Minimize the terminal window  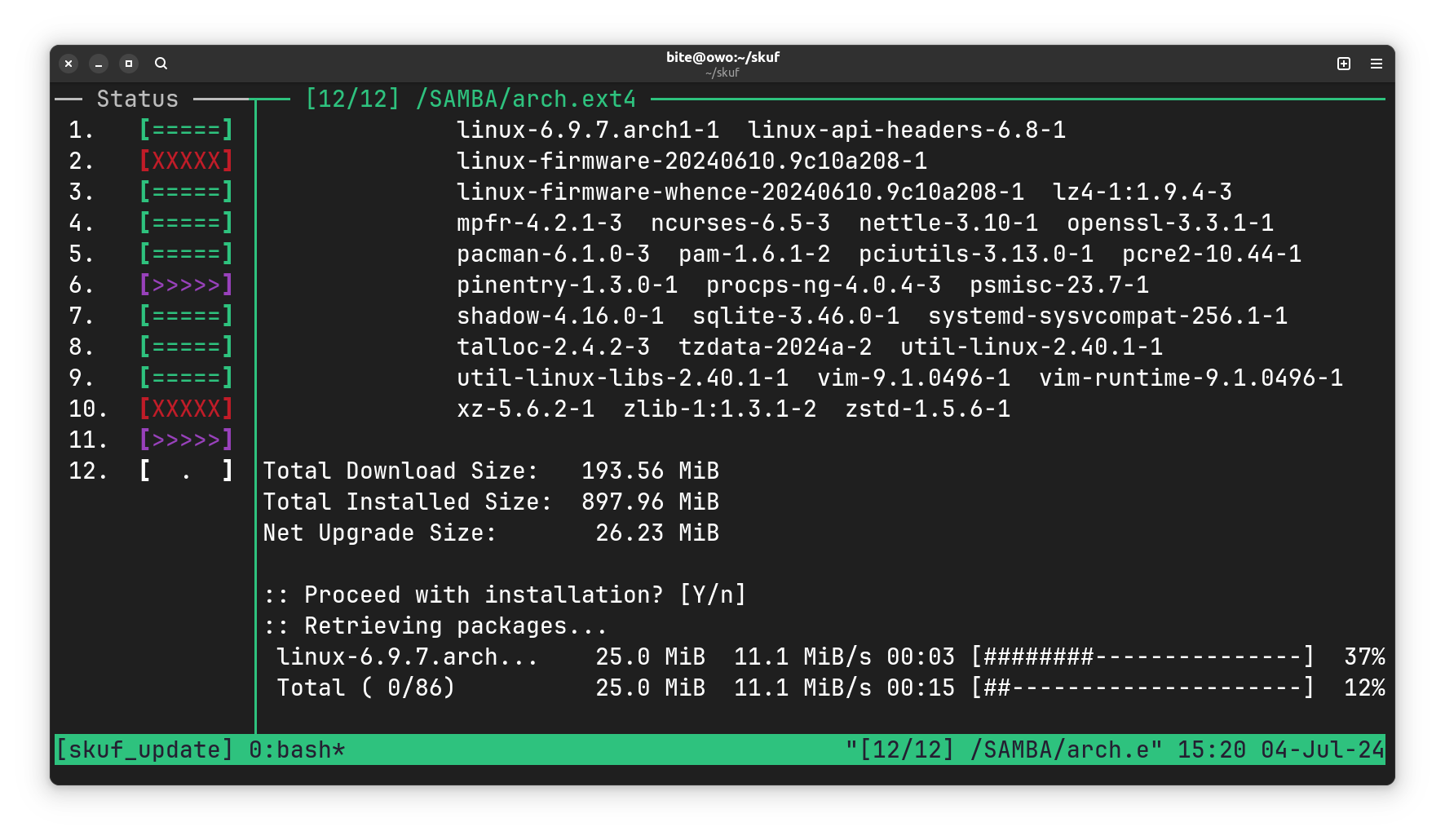click(99, 63)
